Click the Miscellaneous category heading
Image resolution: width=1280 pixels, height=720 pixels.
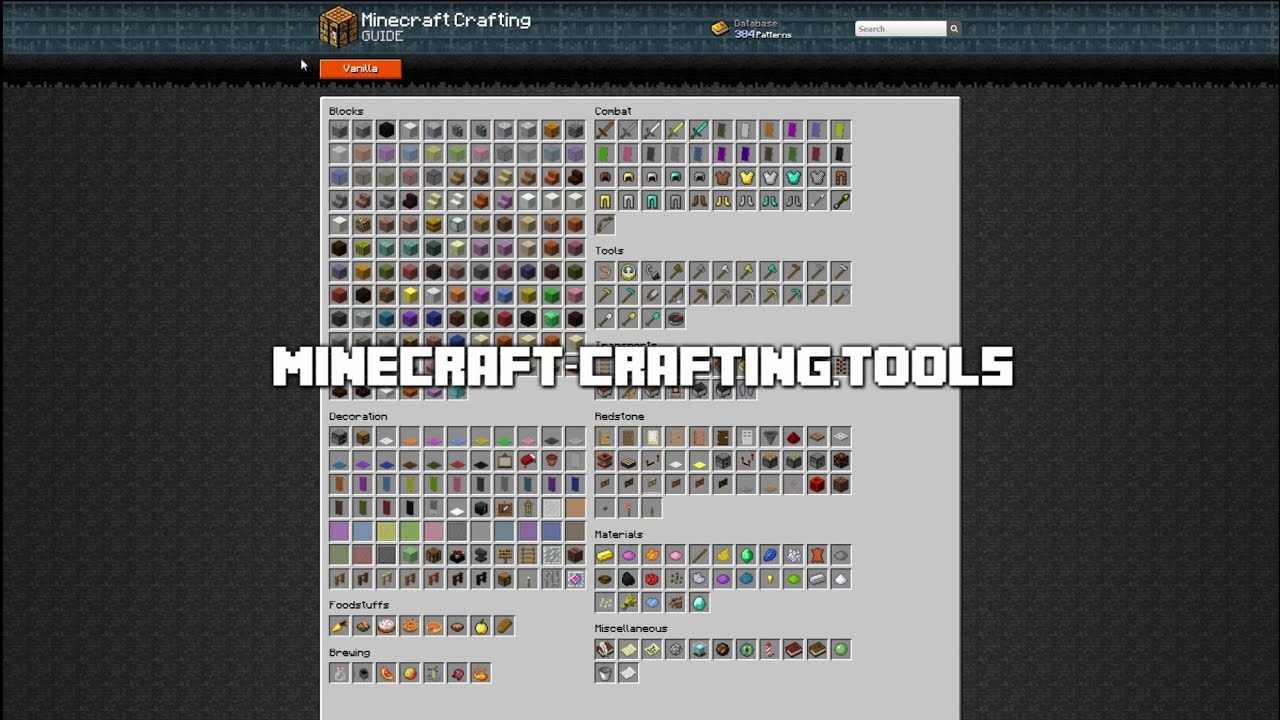(631, 628)
